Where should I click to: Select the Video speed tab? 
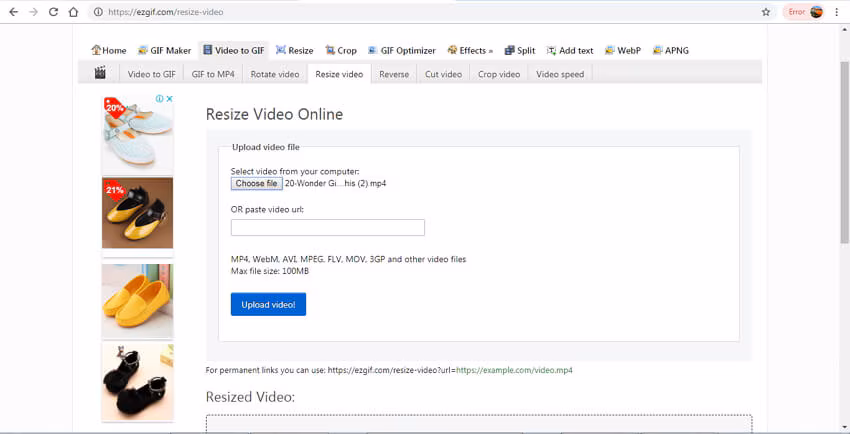[560, 74]
